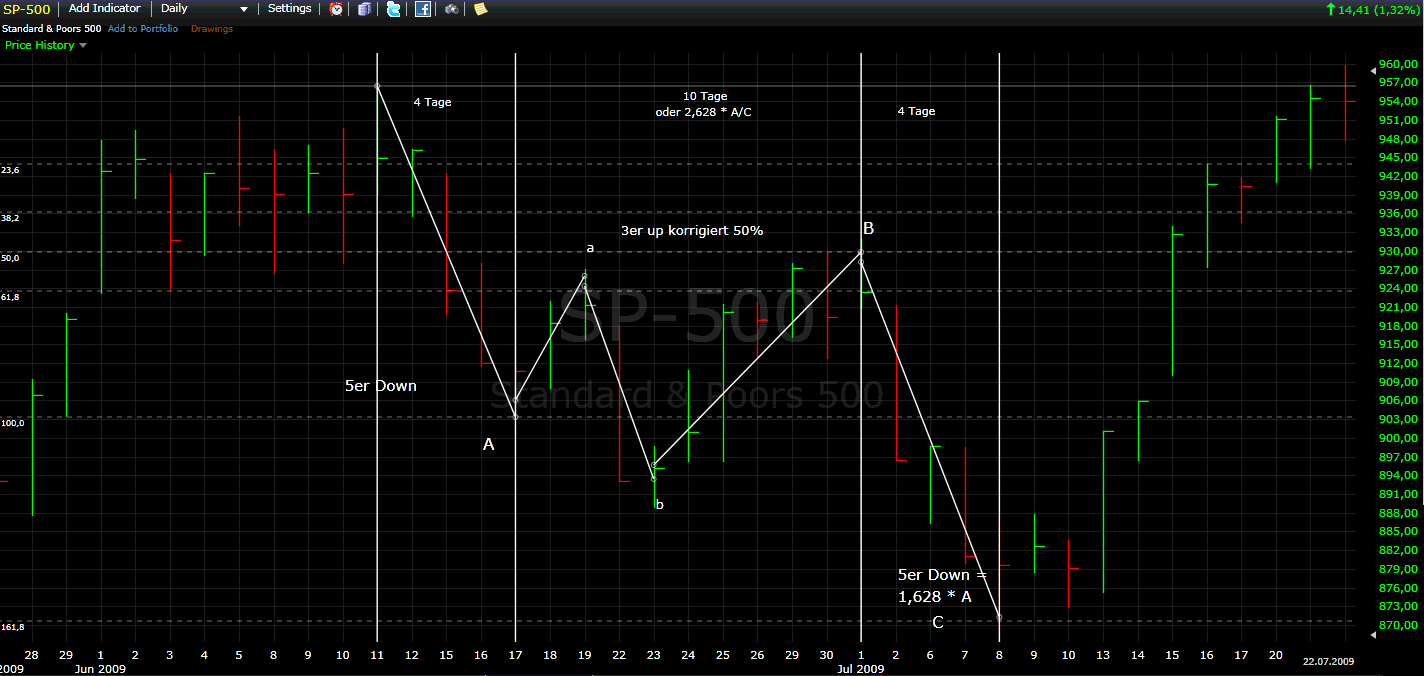This screenshot has height=676, width=1424.
Task: Click the alarm clock alert icon
Action: pyautogui.click(x=336, y=9)
